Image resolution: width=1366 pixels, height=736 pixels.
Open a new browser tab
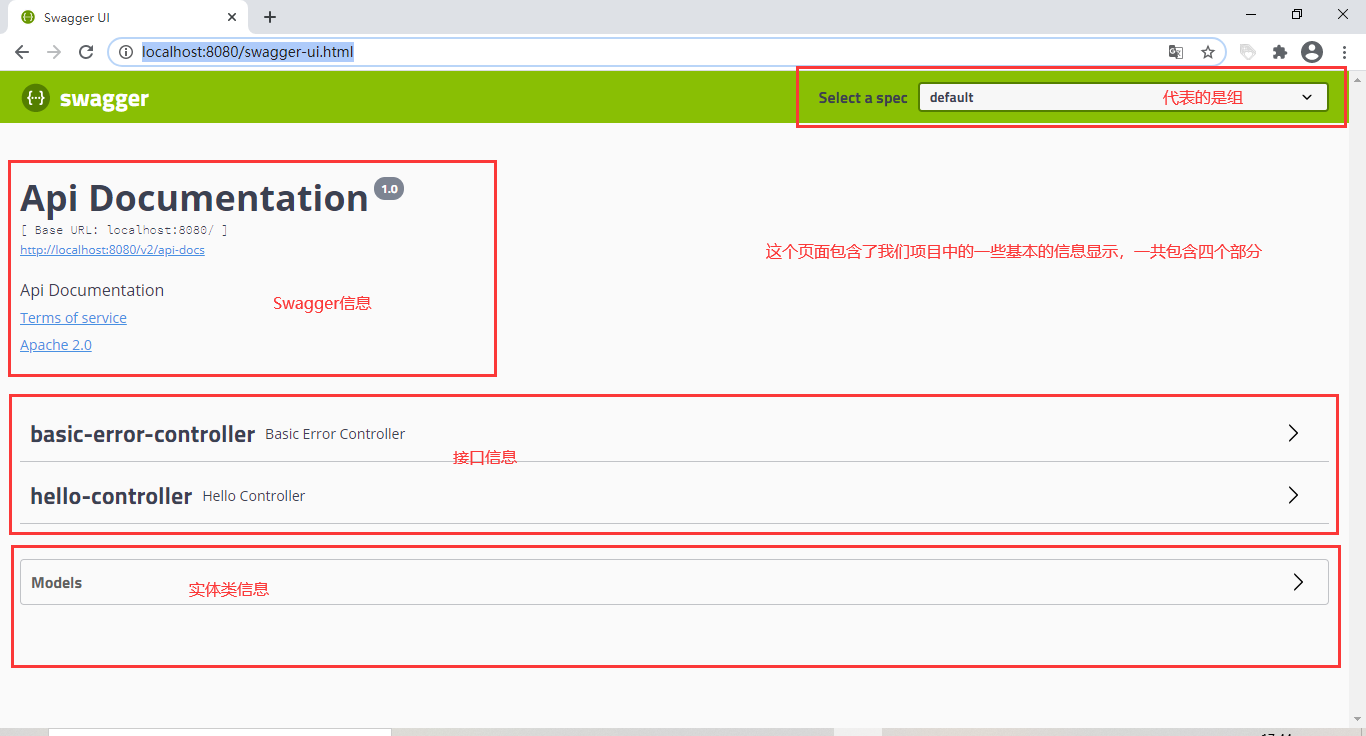[x=270, y=17]
